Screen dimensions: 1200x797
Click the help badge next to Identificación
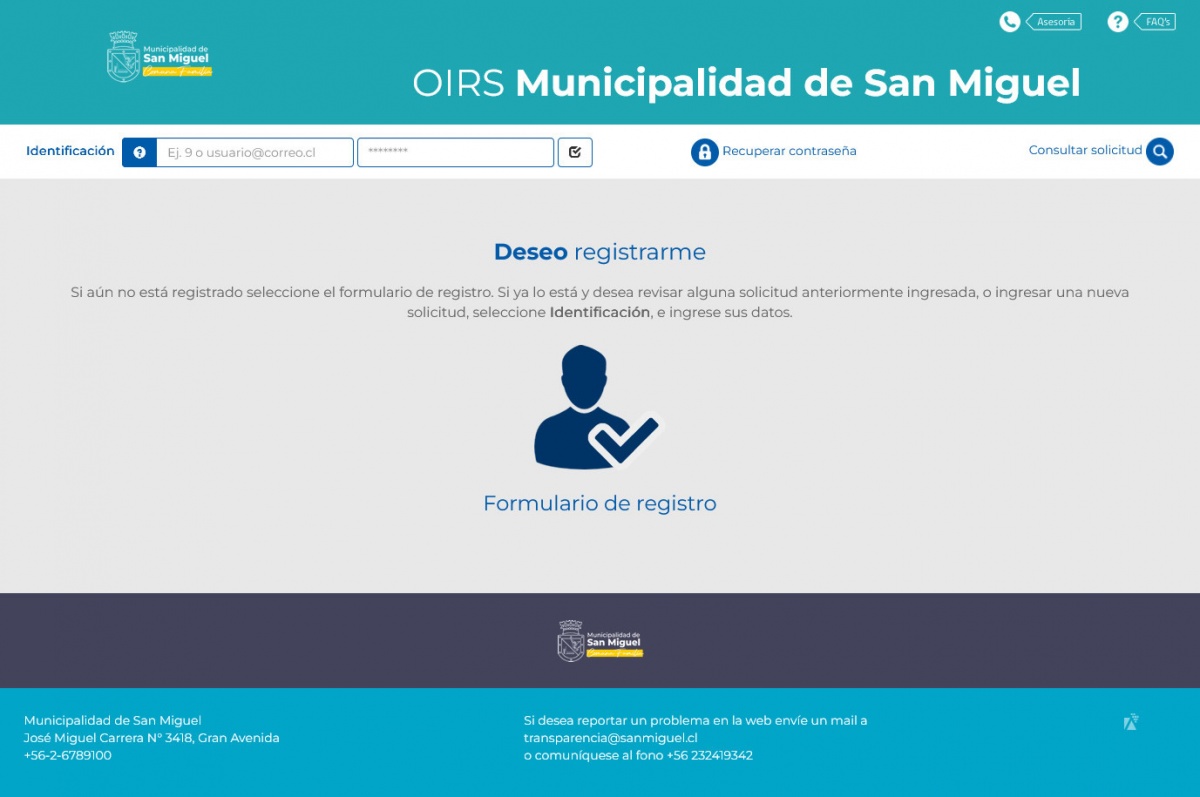139,152
